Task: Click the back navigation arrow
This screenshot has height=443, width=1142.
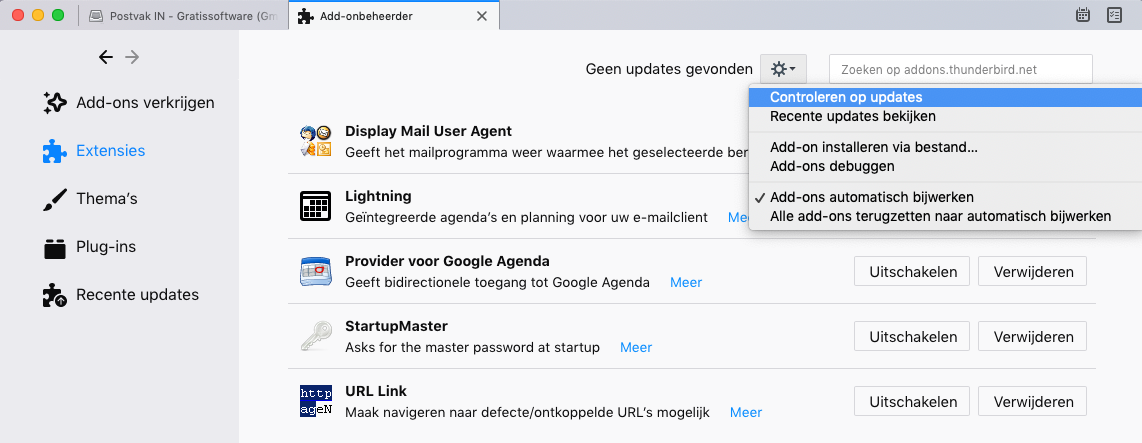Action: click(106, 57)
